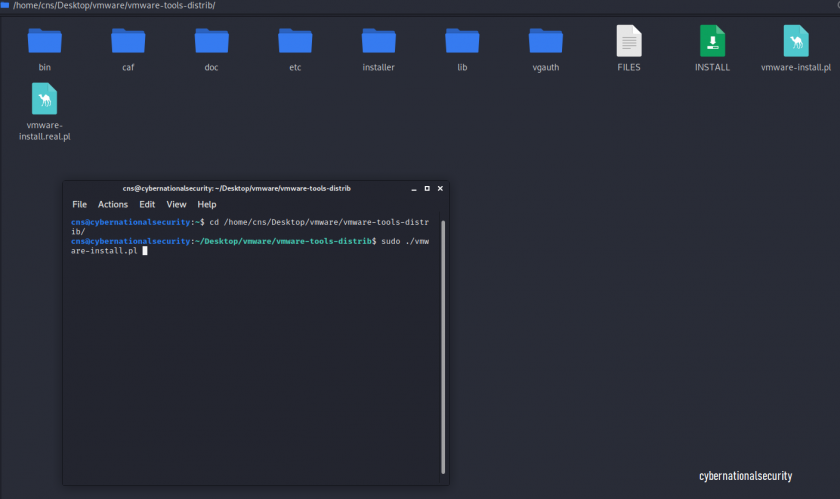Open the terminal View menu
The height and width of the screenshot is (499, 840).
point(176,204)
